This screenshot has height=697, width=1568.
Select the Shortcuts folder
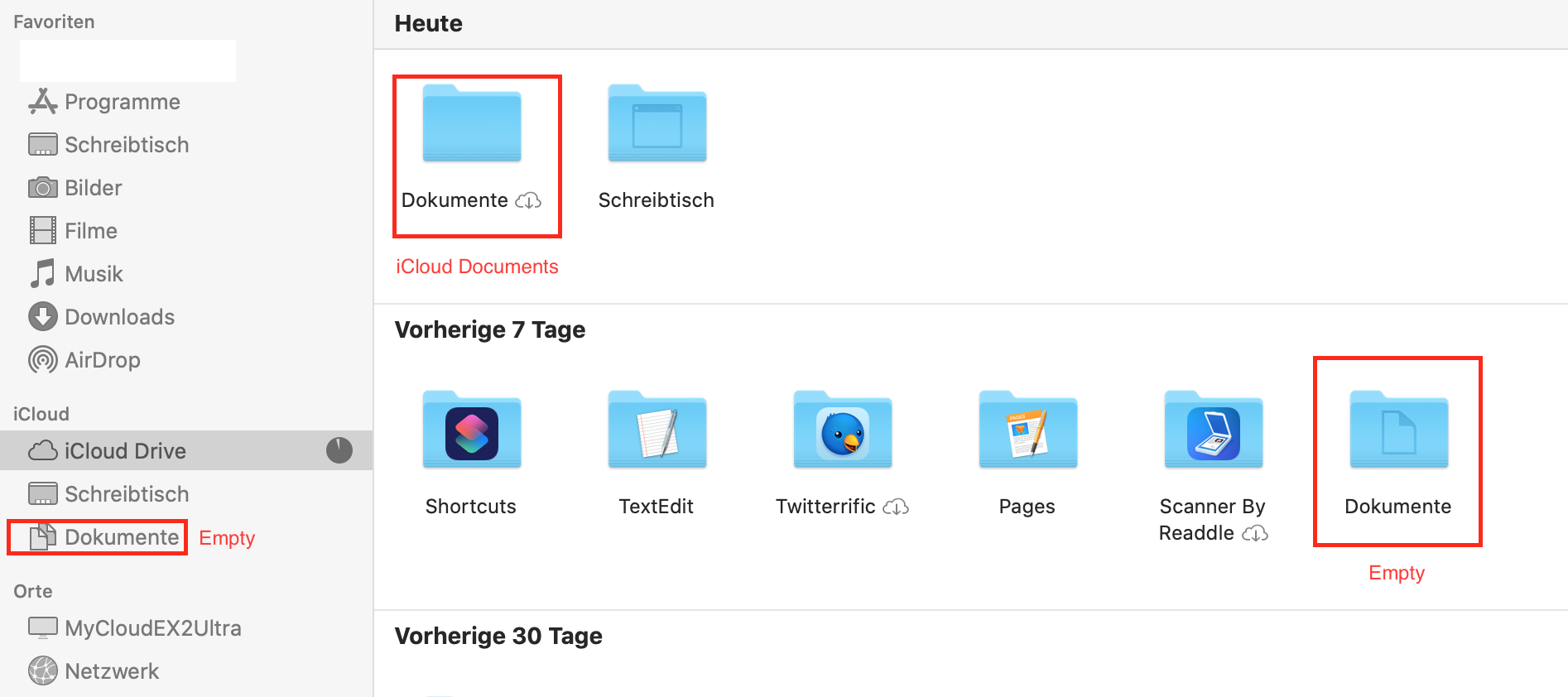[472, 430]
